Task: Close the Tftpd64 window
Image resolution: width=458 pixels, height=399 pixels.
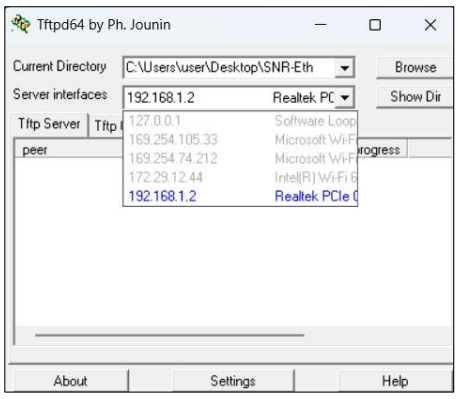Action: (430, 25)
